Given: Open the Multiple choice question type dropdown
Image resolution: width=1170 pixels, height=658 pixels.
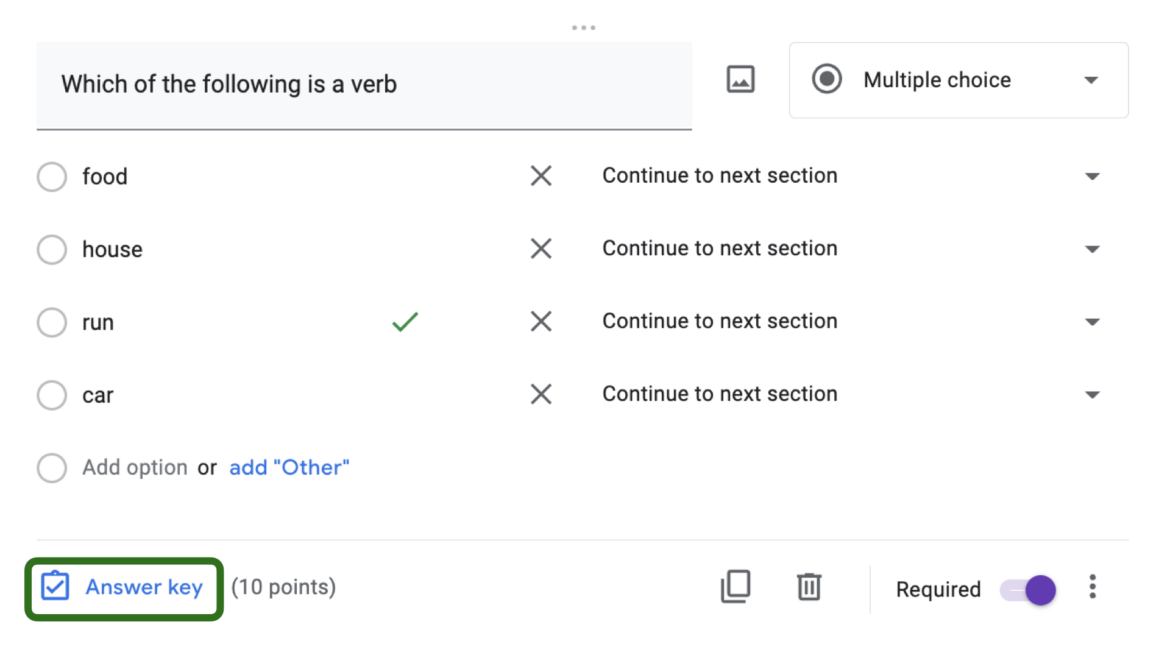Looking at the screenshot, I should click(x=958, y=80).
